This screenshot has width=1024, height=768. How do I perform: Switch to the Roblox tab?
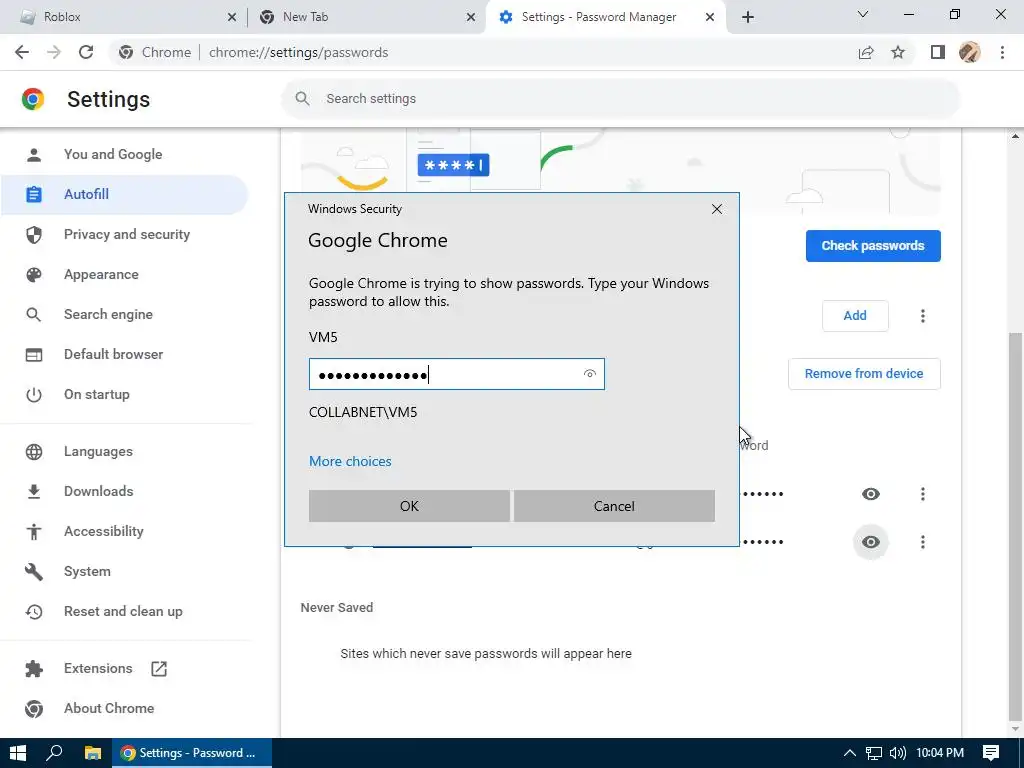click(x=124, y=17)
